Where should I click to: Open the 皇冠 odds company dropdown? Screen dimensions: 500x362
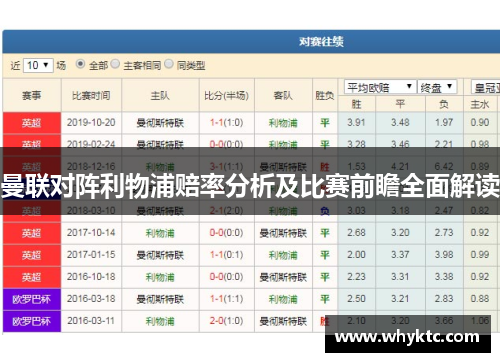click(486, 87)
